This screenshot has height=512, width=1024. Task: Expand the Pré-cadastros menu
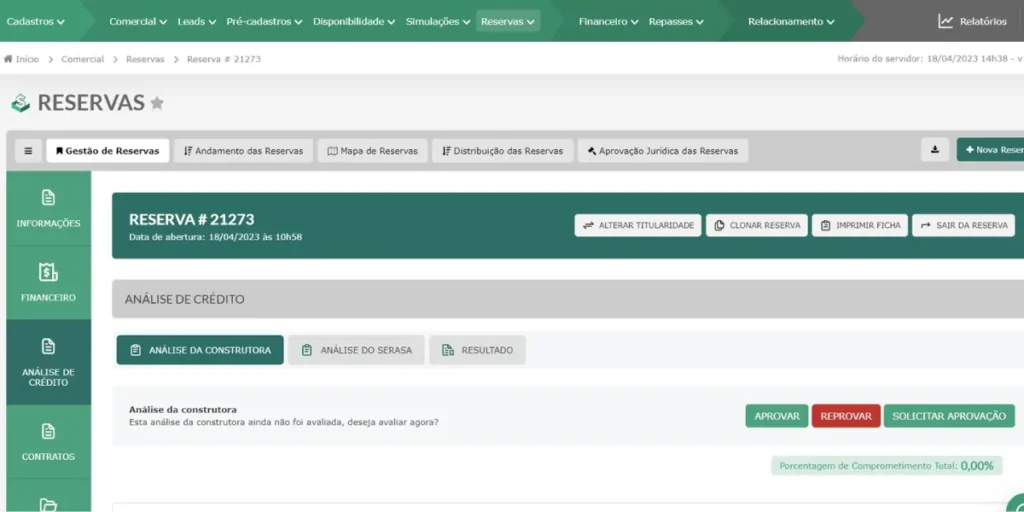pos(264,22)
